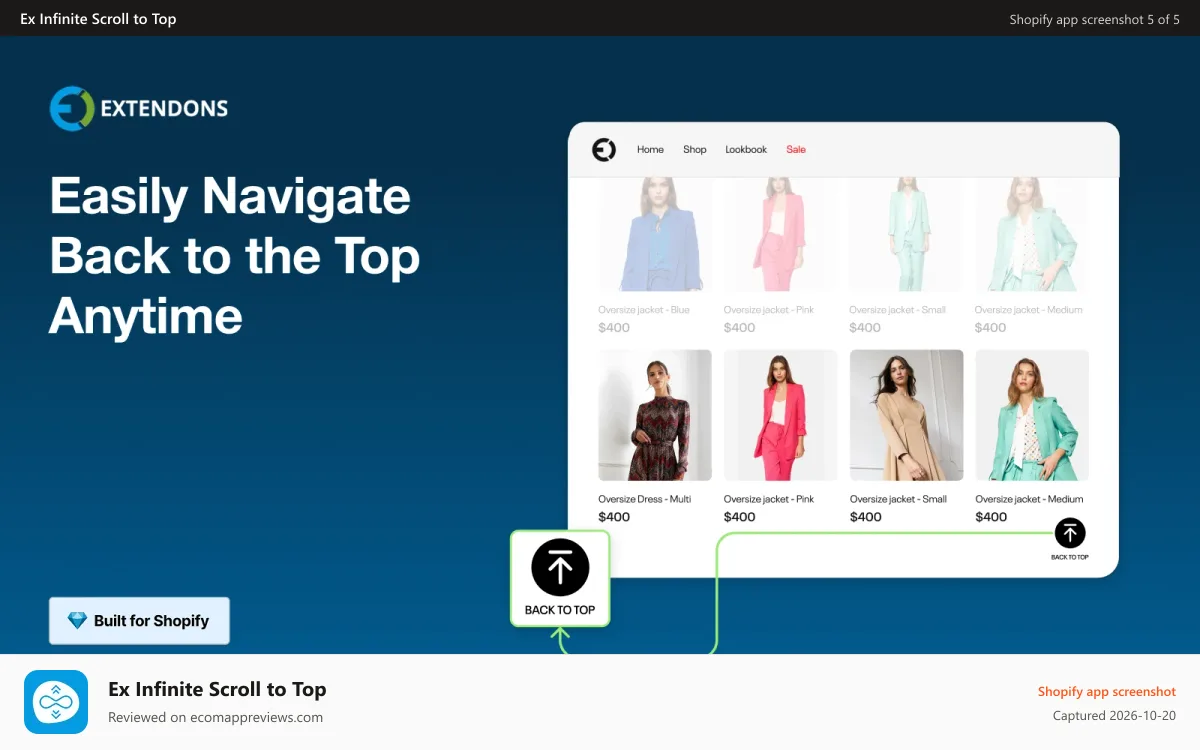Click the "Easily Navigate Back to the Top Anytime" headline
This screenshot has width=1200, height=750.
point(235,256)
